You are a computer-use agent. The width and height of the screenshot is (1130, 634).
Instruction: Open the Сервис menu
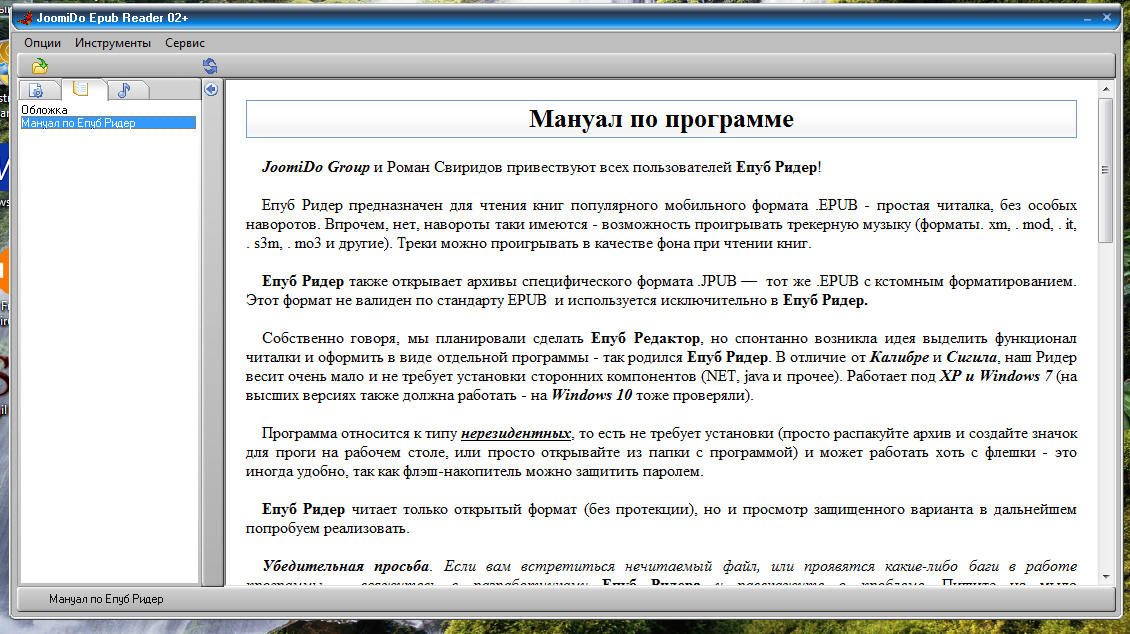(185, 43)
